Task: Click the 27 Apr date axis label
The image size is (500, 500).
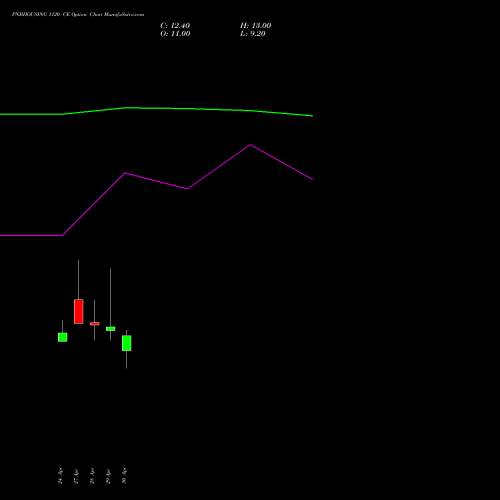Action: pyautogui.click(x=76, y=476)
